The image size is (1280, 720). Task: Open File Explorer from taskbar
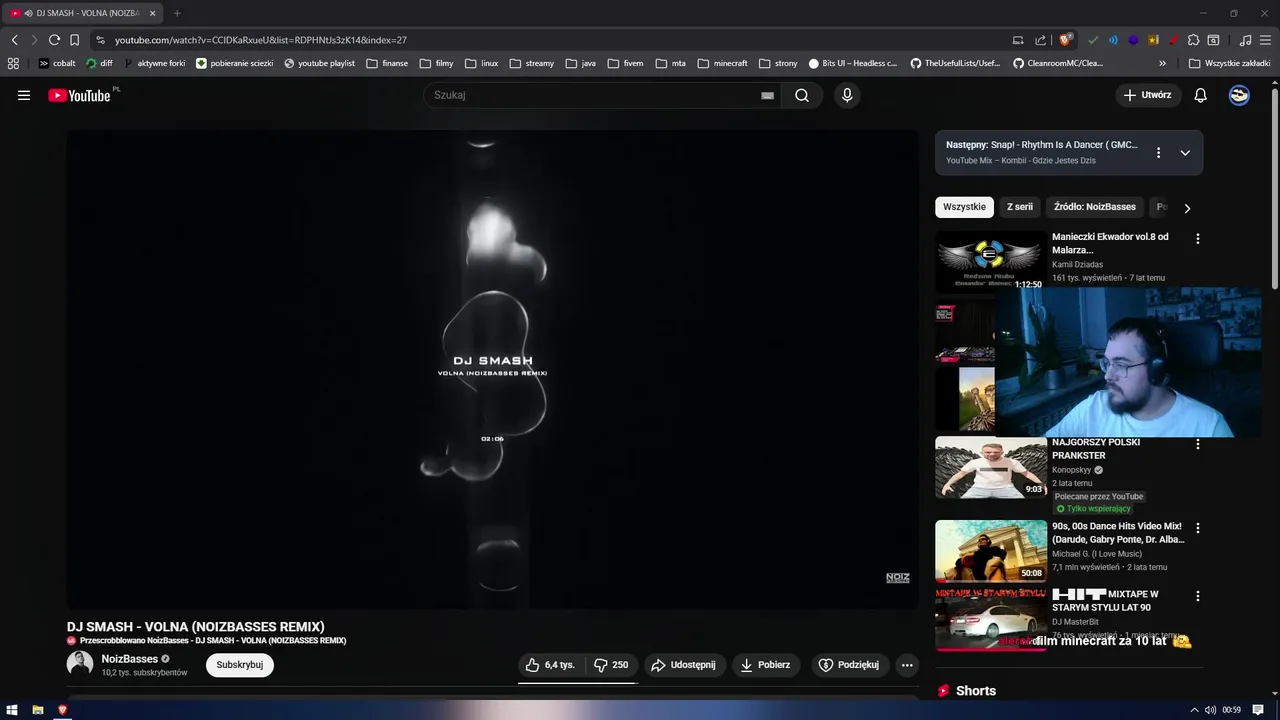[x=37, y=710]
